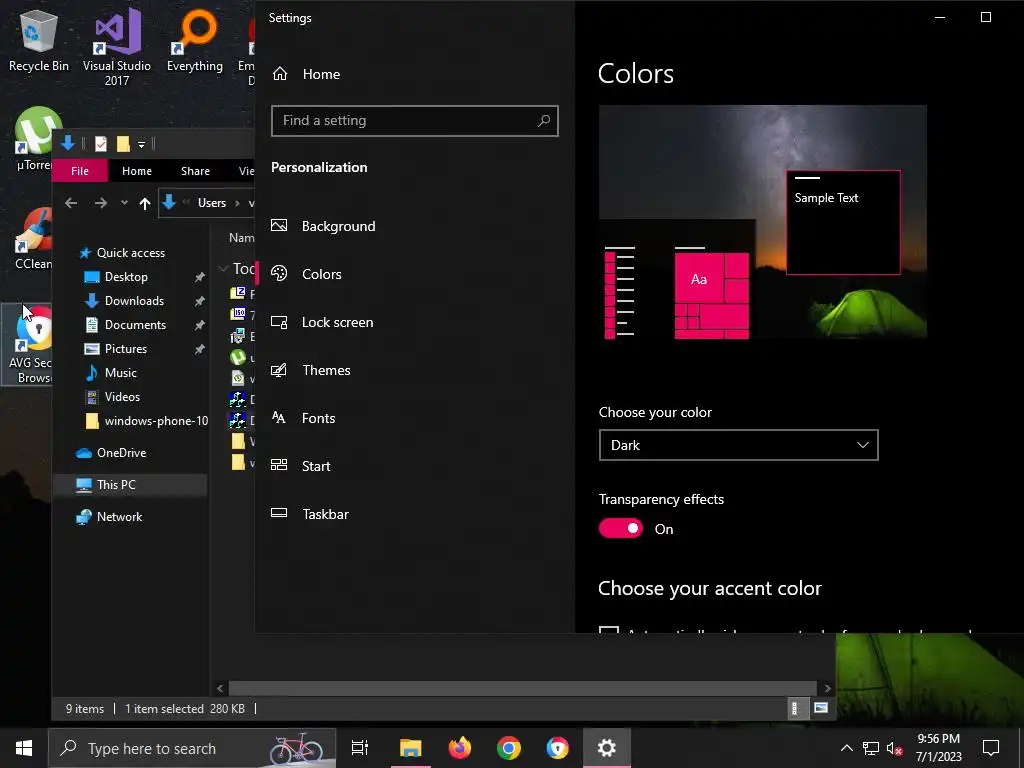Open the Themes settings page
The width and height of the screenshot is (1024, 768).
[x=311, y=370]
